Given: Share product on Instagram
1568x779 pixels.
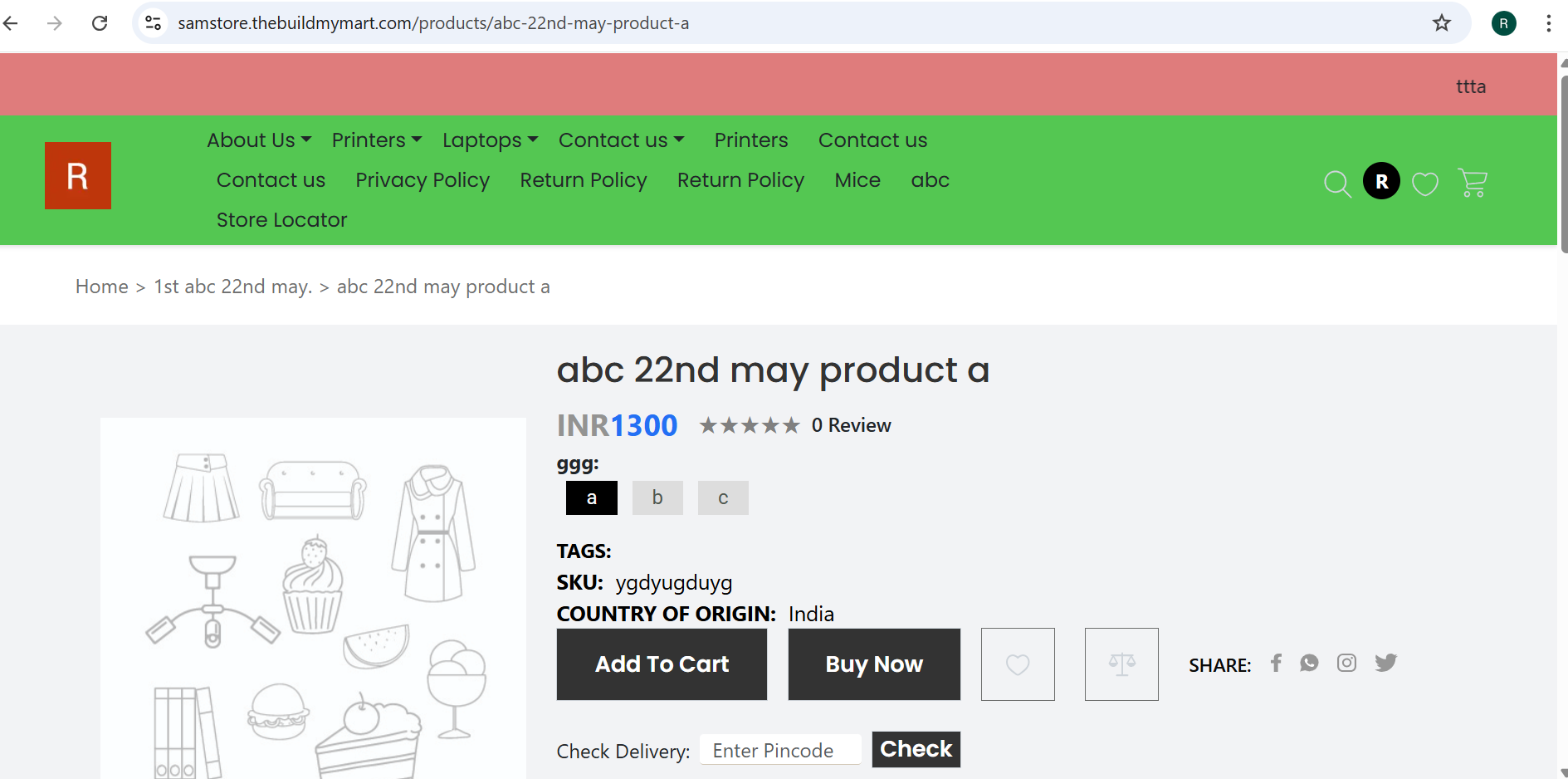Looking at the screenshot, I should coord(1346,663).
